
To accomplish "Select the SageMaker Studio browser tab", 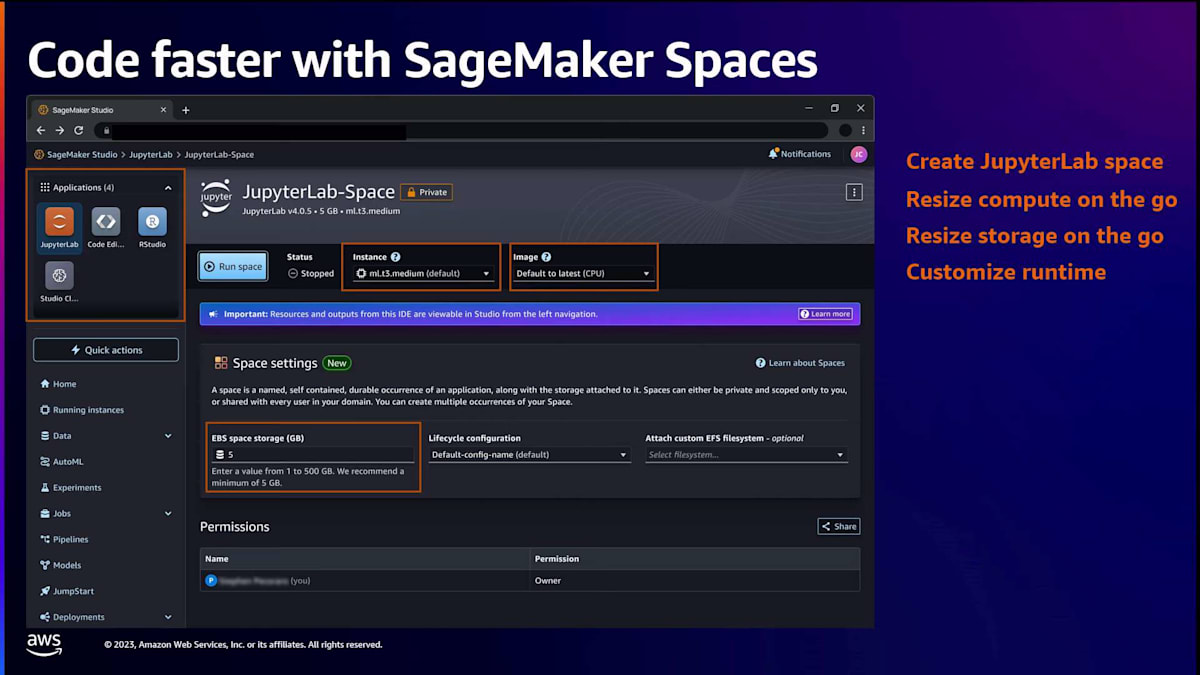I will [100, 110].
